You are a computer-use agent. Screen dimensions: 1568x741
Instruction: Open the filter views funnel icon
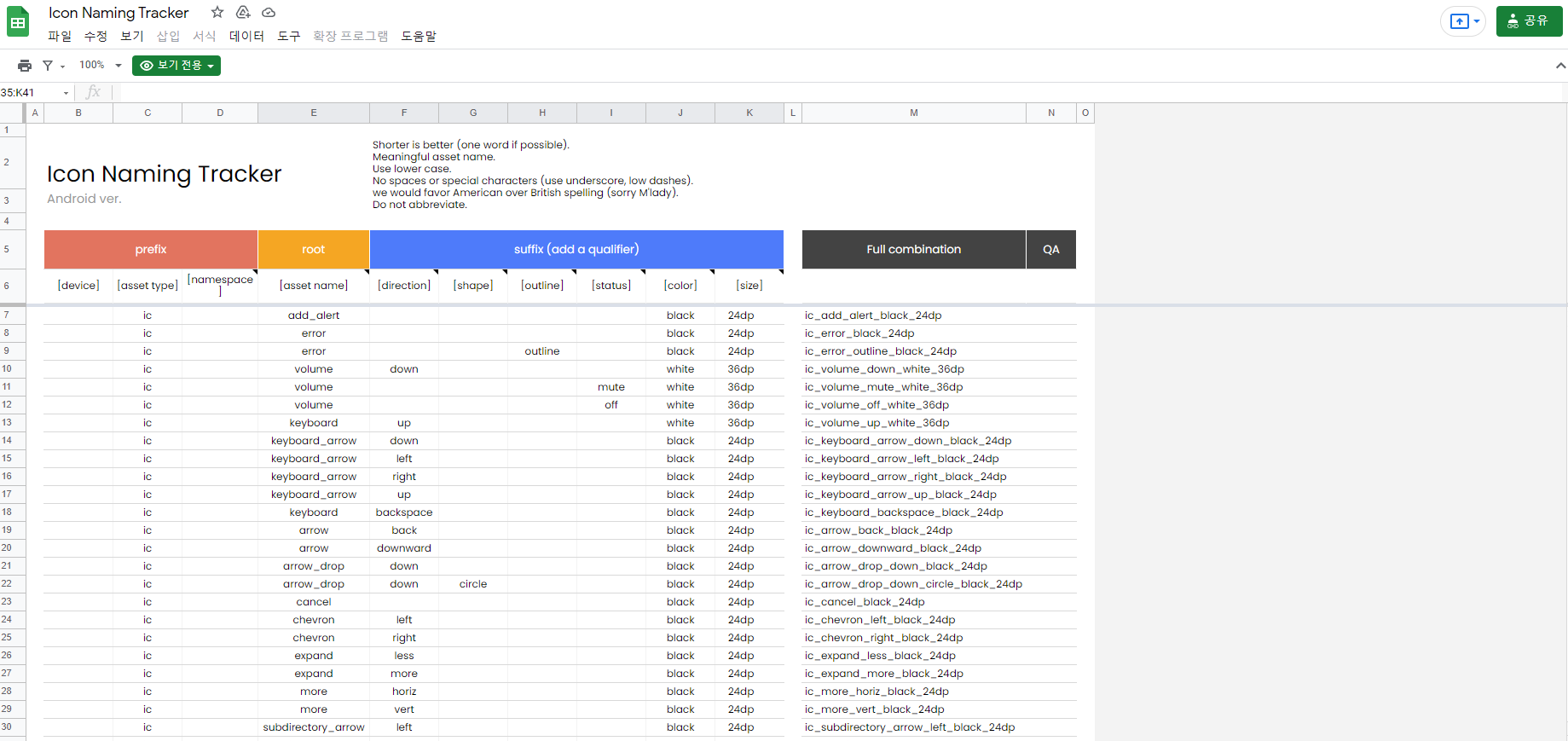click(48, 66)
